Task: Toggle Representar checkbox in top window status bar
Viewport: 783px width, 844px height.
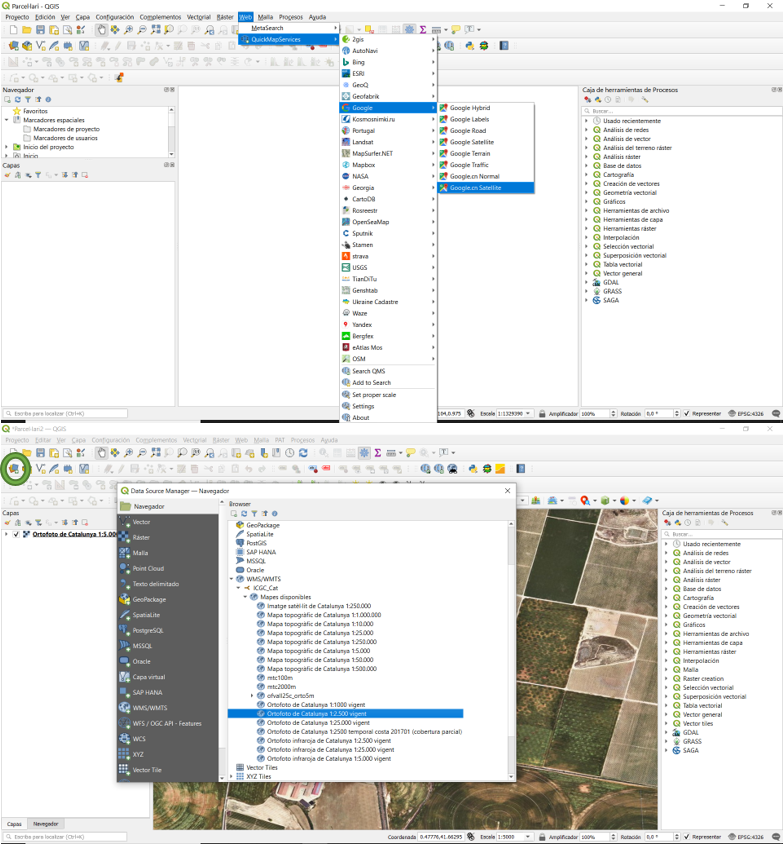Action: (x=686, y=413)
